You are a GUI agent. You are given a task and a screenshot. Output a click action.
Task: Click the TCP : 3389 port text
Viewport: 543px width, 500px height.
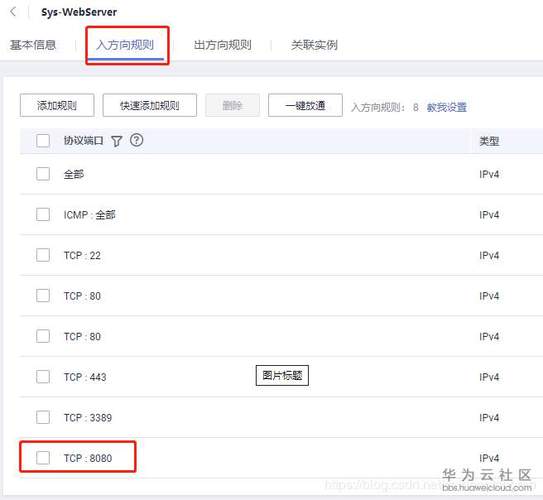88,418
